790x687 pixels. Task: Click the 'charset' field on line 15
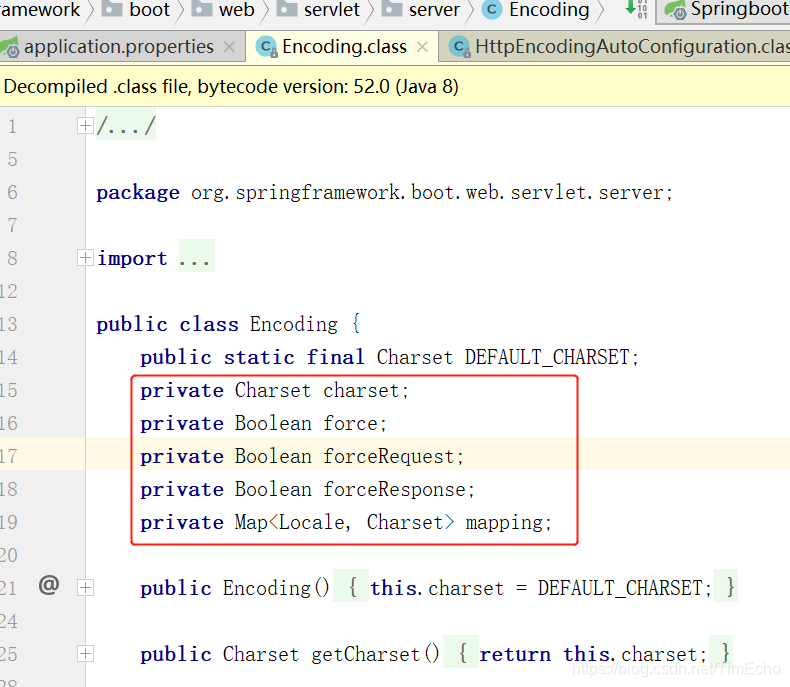click(x=361, y=390)
